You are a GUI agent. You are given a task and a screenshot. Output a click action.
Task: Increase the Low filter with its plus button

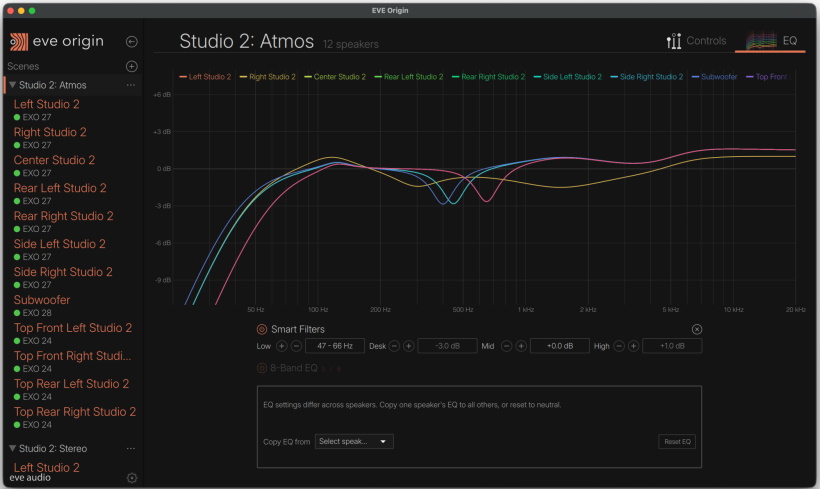281,346
